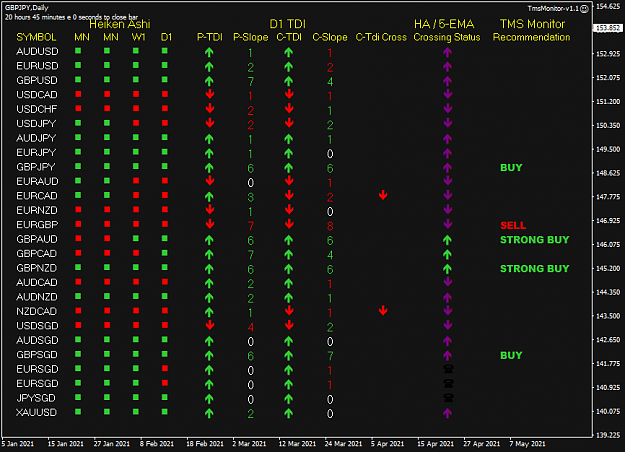The height and width of the screenshot is (452, 625).
Task: Click the red C-TDI arrow for EURNZD
Action: (x=289, y=210)
